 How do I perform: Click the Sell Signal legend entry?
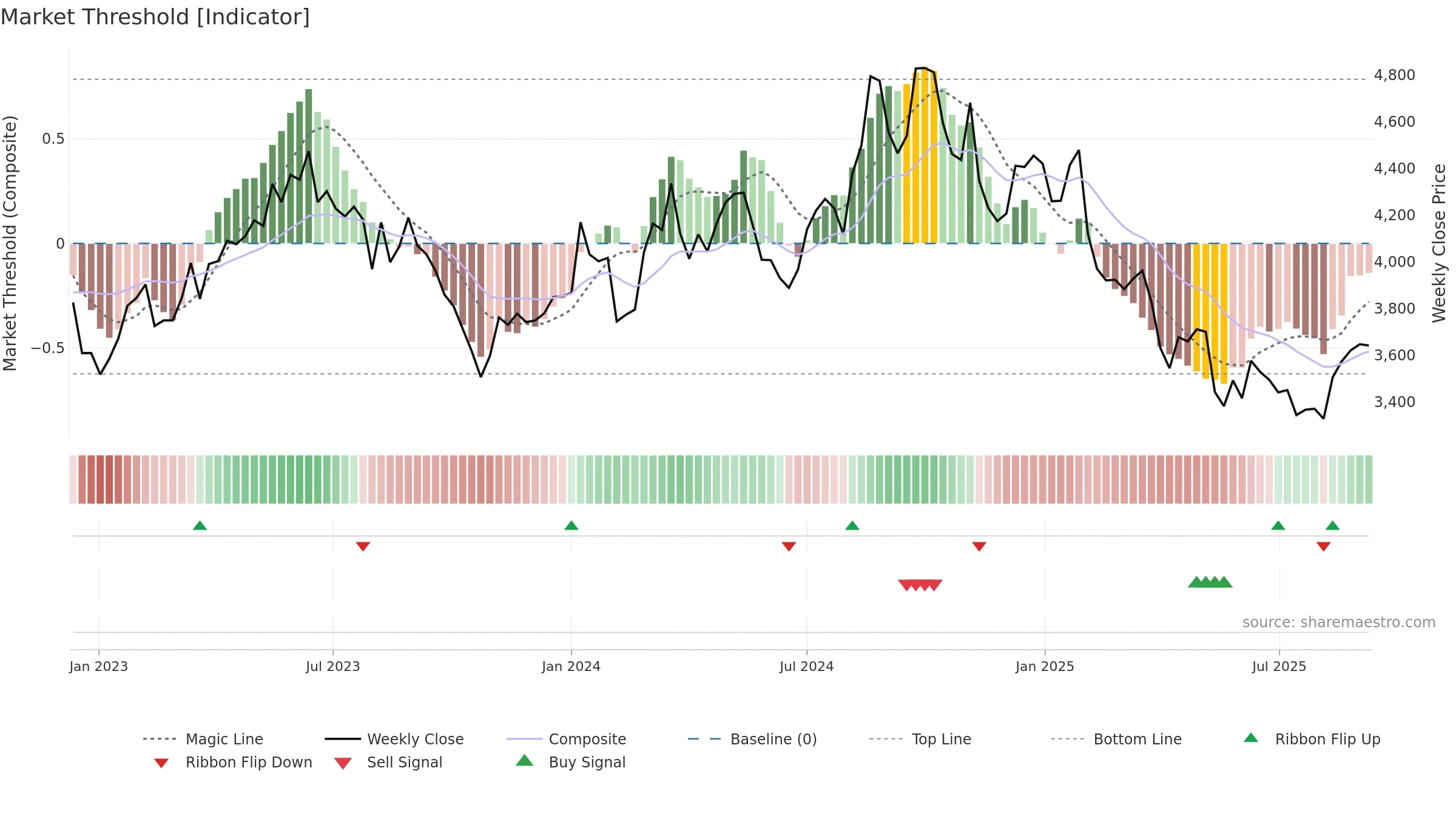[x=388, y=762]
